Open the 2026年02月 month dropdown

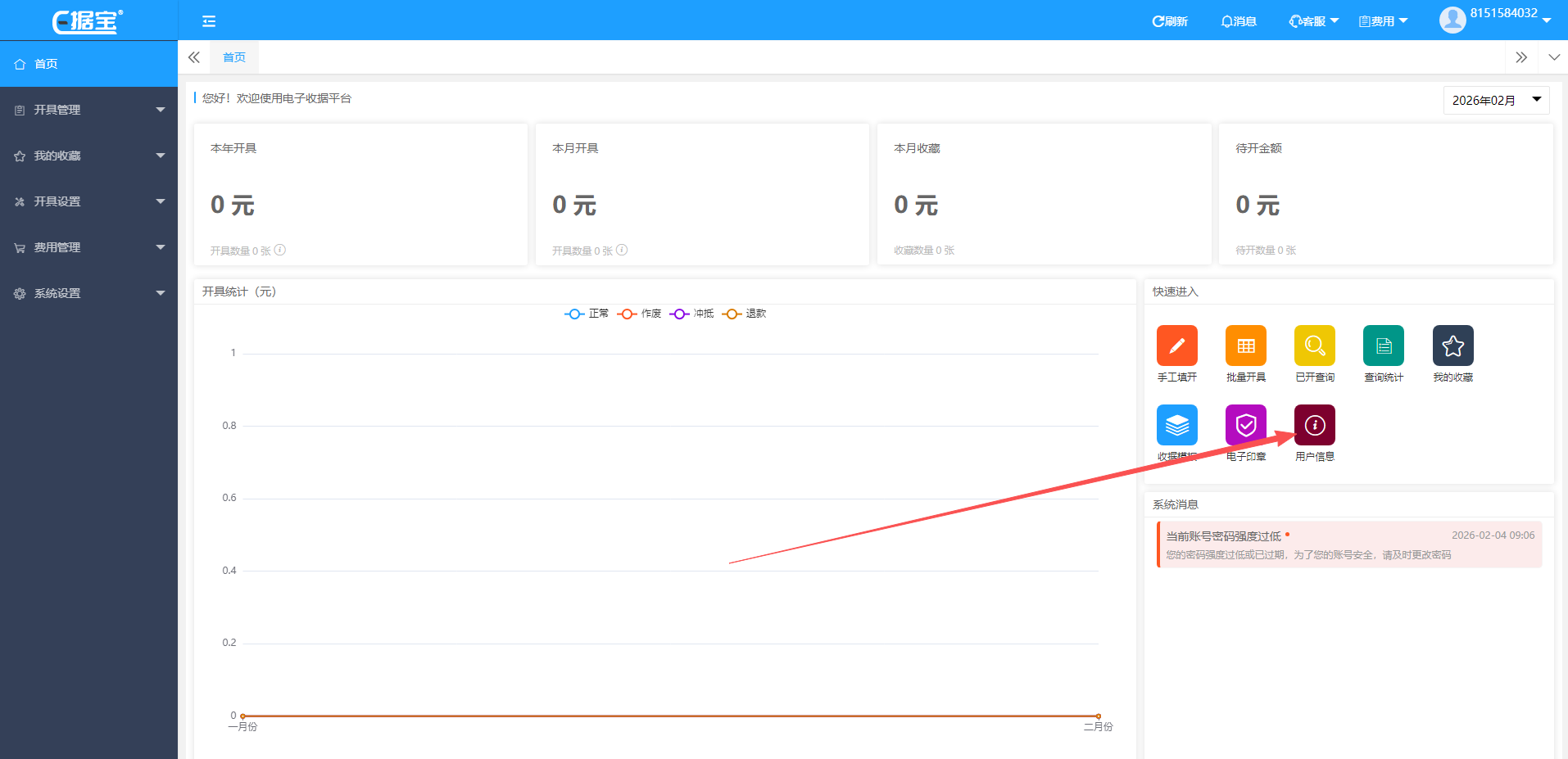(1495, 100)
